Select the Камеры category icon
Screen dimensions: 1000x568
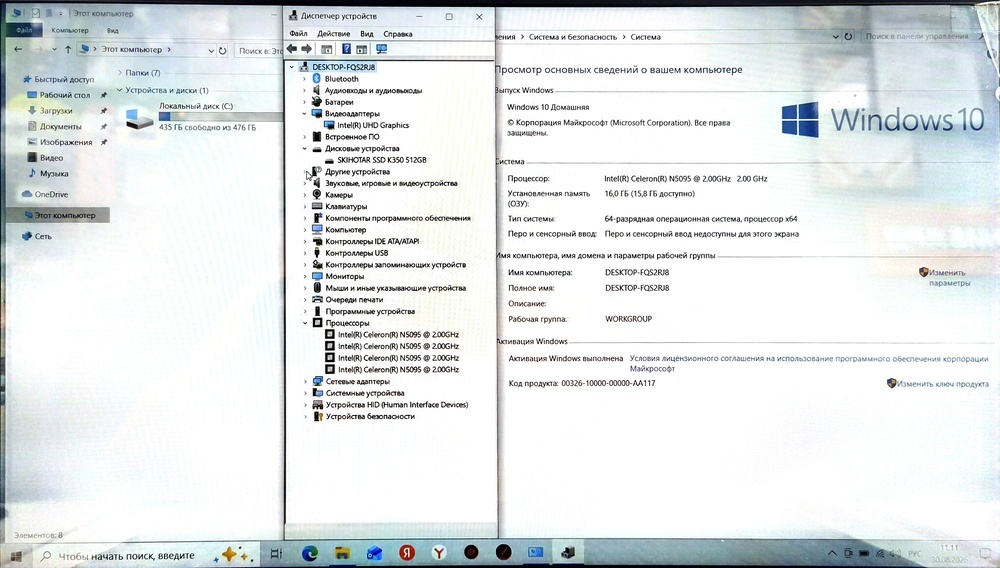[x=317, y=195]
